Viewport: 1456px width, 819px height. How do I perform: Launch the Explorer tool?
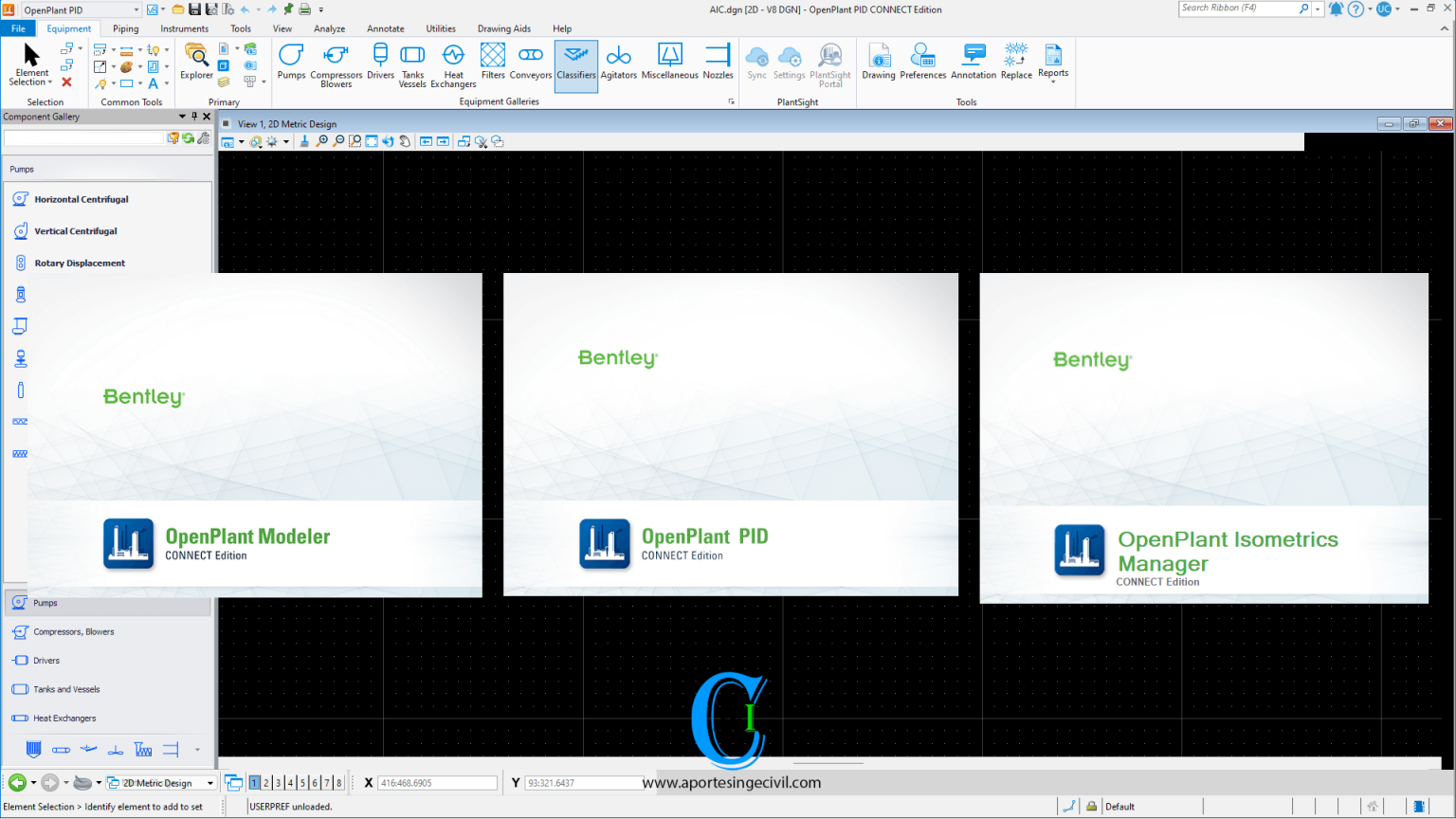coord(196,63)
